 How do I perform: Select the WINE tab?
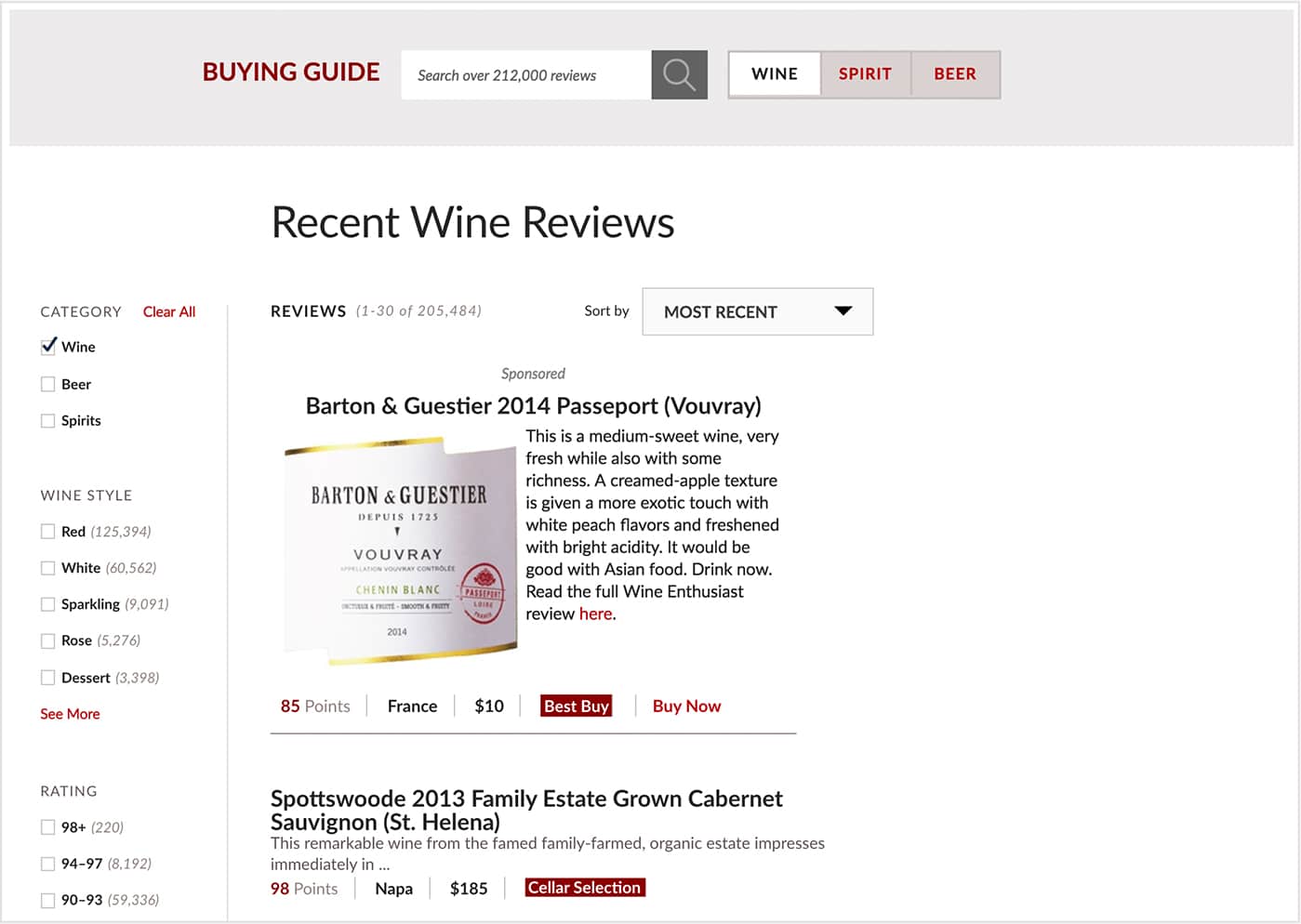[x=775, y=74]
